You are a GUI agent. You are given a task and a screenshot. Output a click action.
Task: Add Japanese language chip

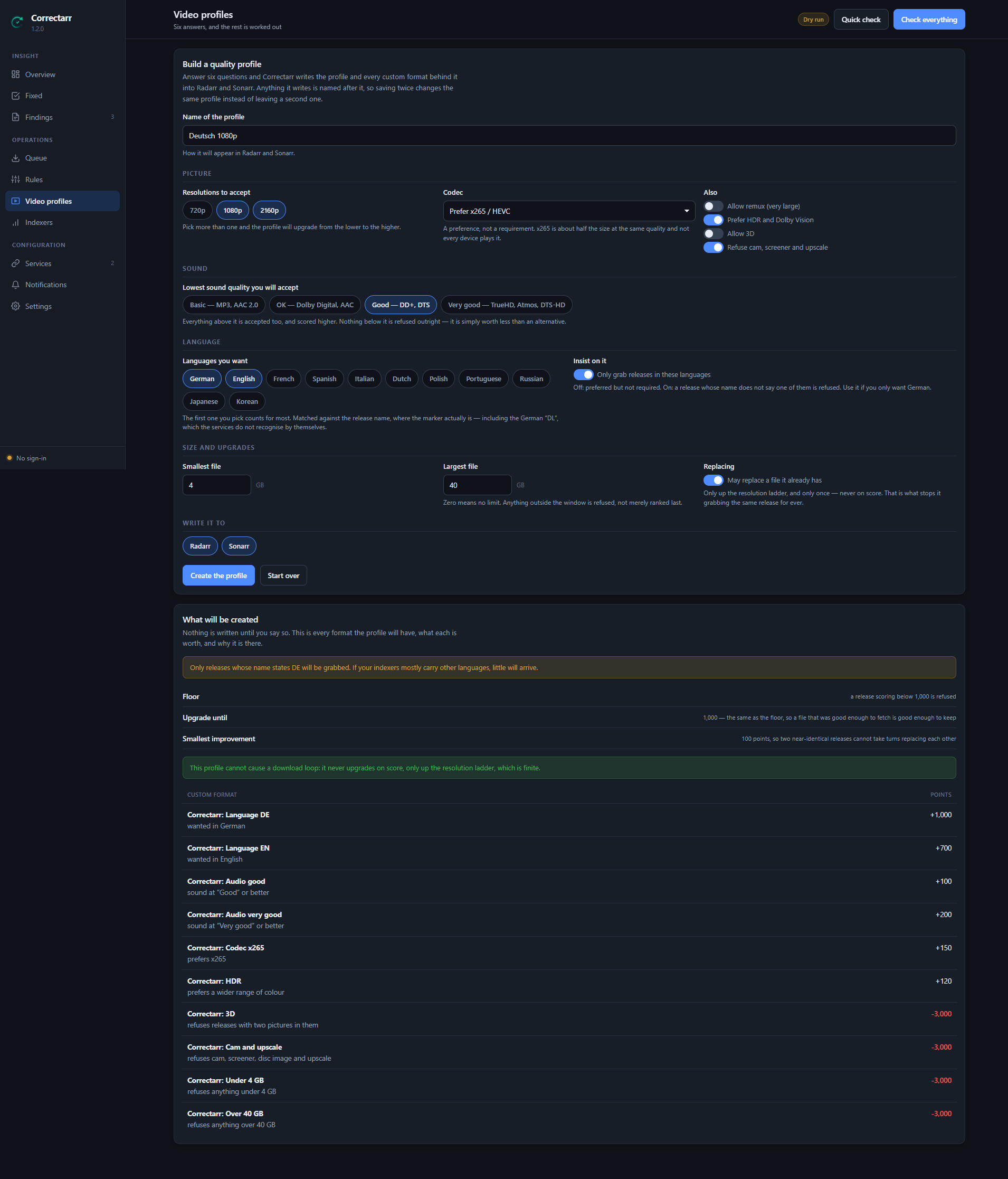[204, 401]
